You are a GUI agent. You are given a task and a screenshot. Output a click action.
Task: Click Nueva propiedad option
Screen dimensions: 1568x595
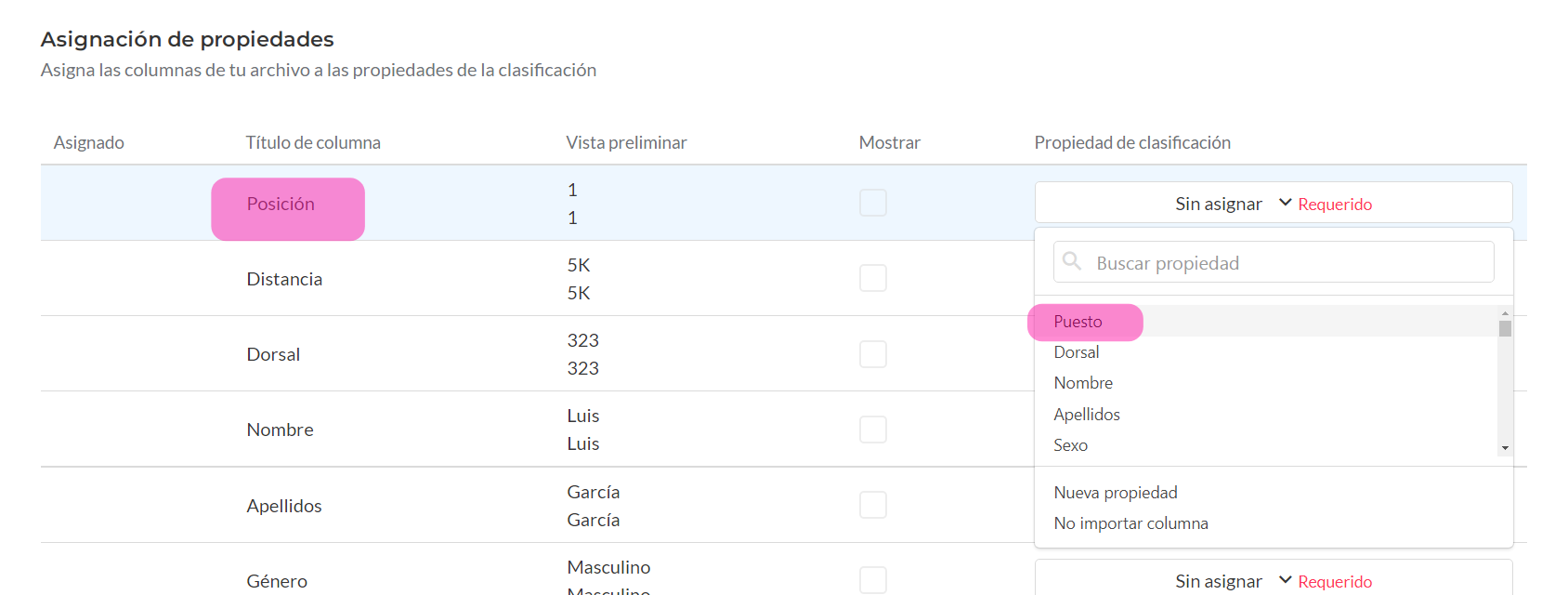point(1116,493)
